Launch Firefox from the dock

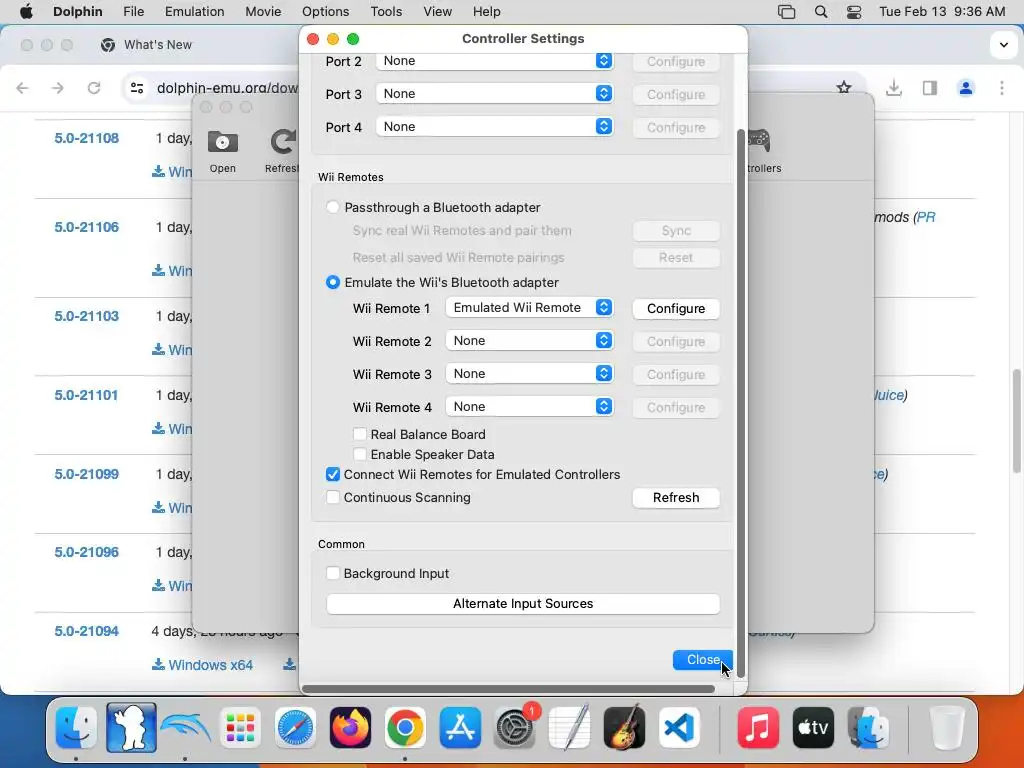click(350, 728)
